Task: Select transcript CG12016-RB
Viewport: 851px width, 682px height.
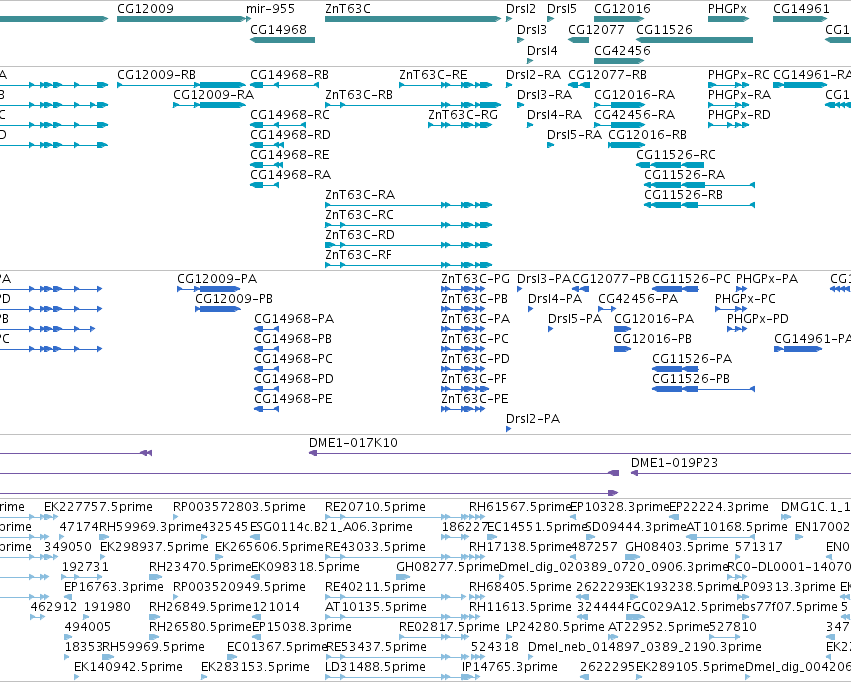Action: tap(647, 135)
